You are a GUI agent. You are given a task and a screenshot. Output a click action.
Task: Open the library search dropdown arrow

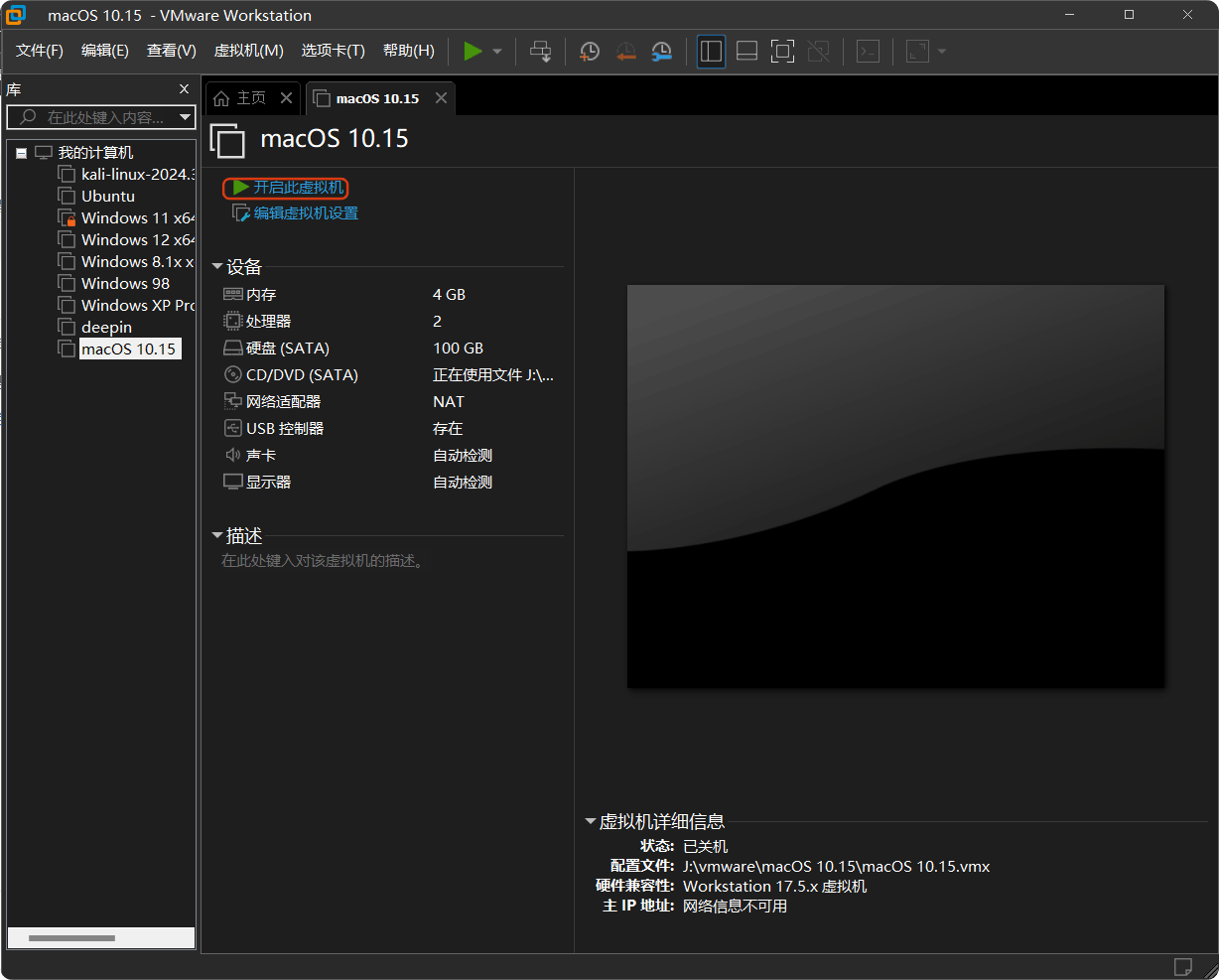click(x=187, y=117)
